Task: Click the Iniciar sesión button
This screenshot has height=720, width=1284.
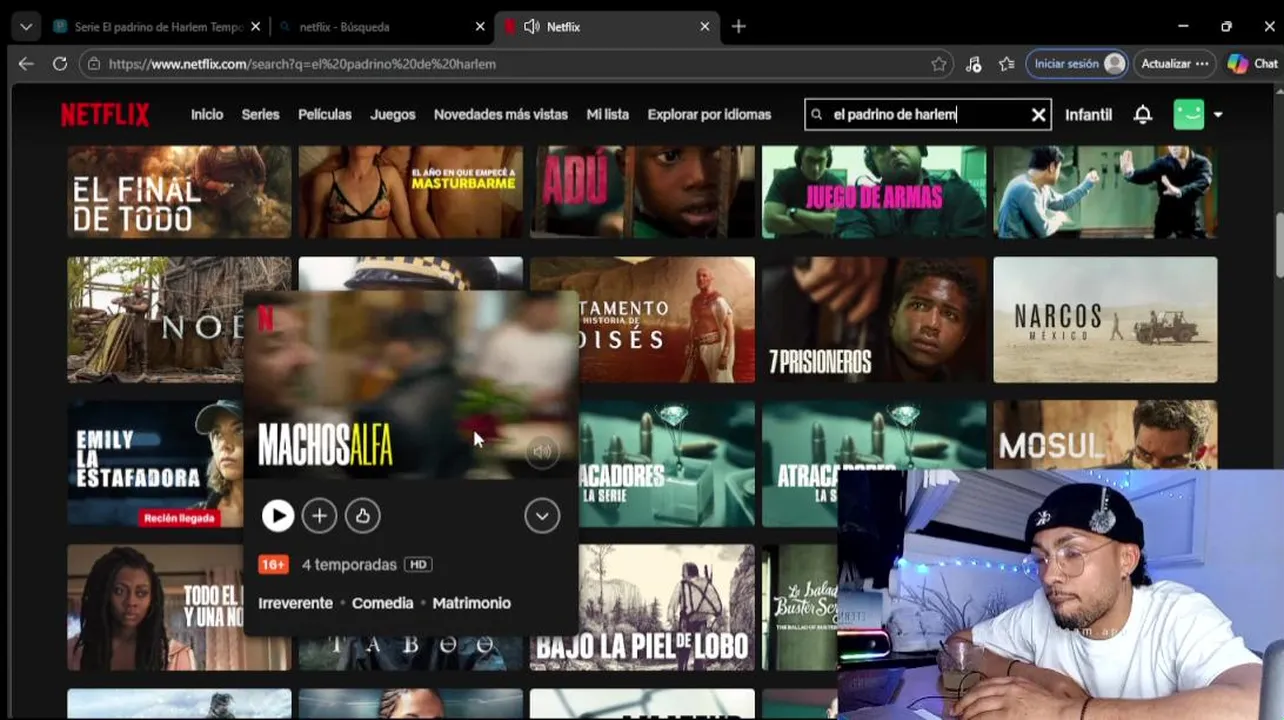Action: click(1077, 64)
